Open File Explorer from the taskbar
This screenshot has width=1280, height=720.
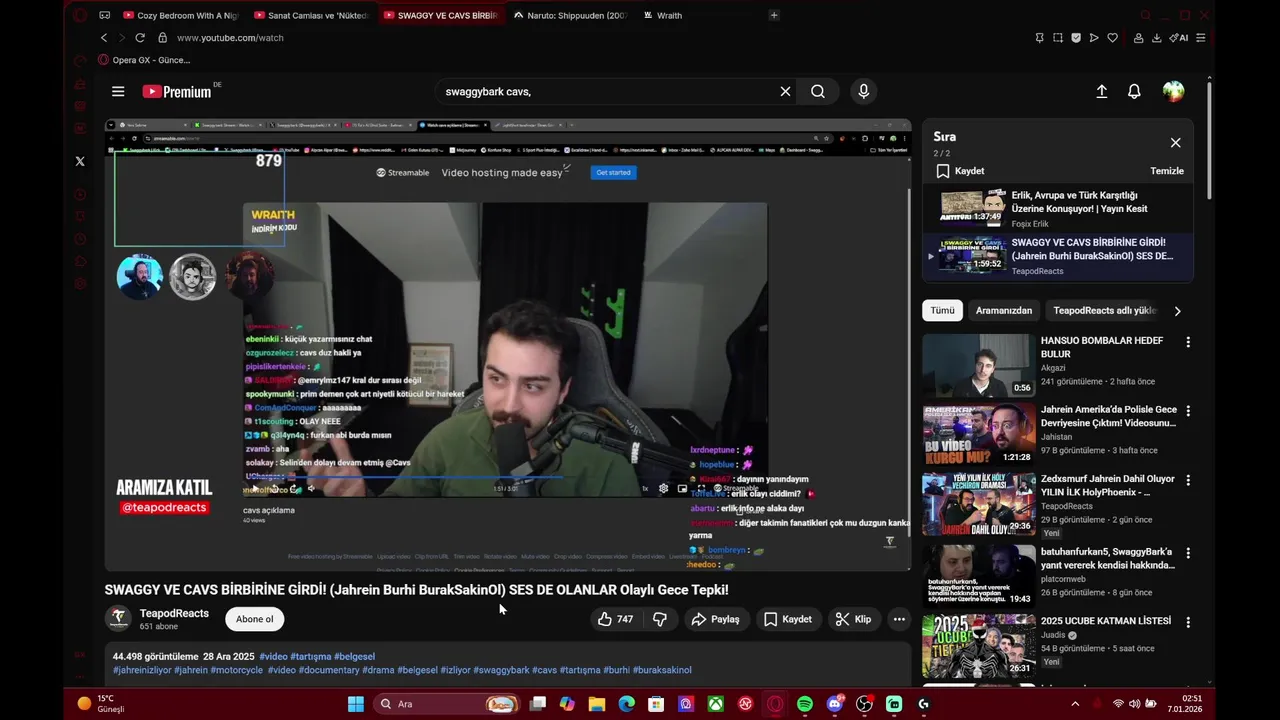tap(597, 704)
